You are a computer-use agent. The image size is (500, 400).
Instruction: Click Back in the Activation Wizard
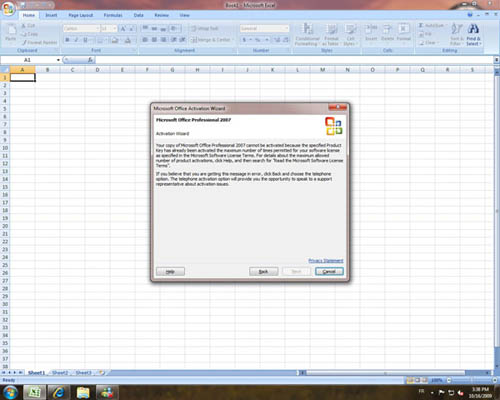(x=263, y=272)
